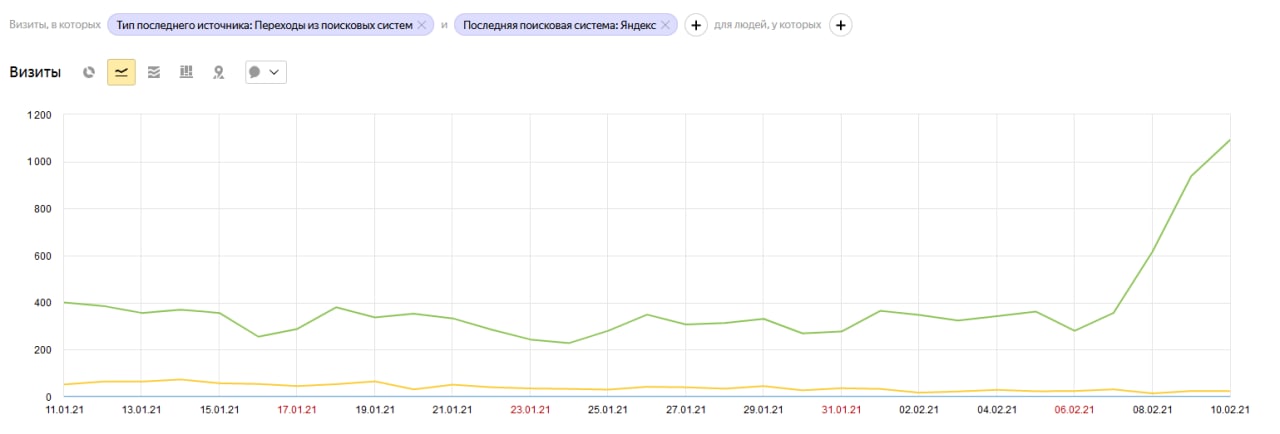Click the '10.02.21' axis date label
The width and height of the screenshot is (1280, 434).
pyautogui.click(x=1230, y=409)
